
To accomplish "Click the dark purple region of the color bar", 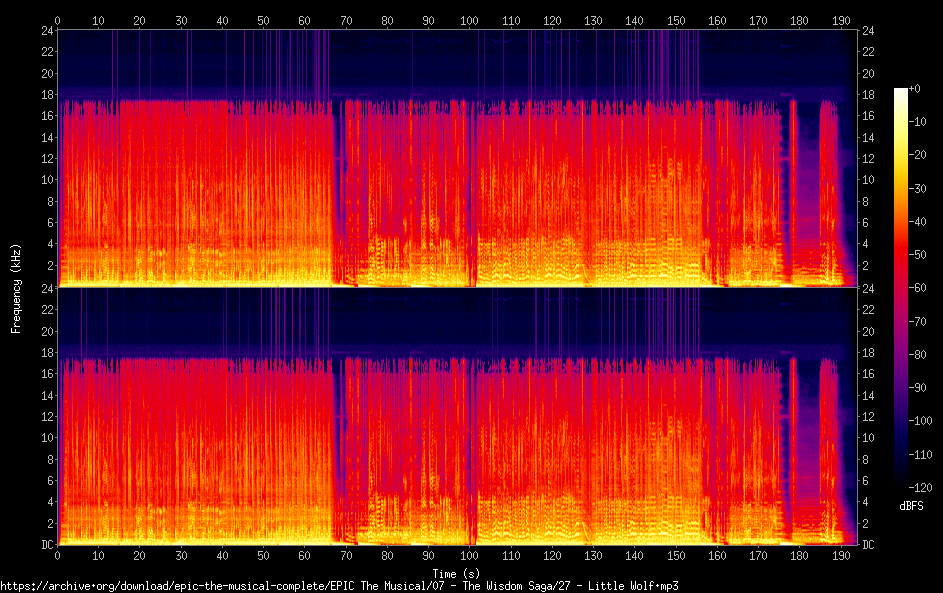I will tap(901, 400).
